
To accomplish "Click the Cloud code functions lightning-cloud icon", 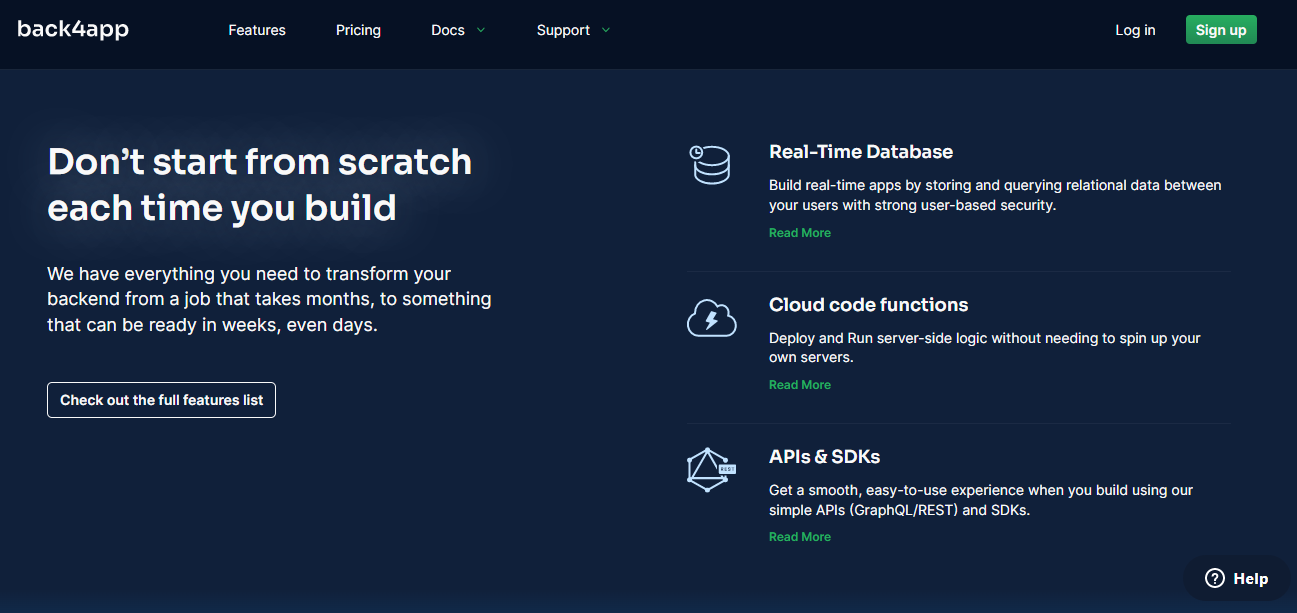I will (711, 317).
